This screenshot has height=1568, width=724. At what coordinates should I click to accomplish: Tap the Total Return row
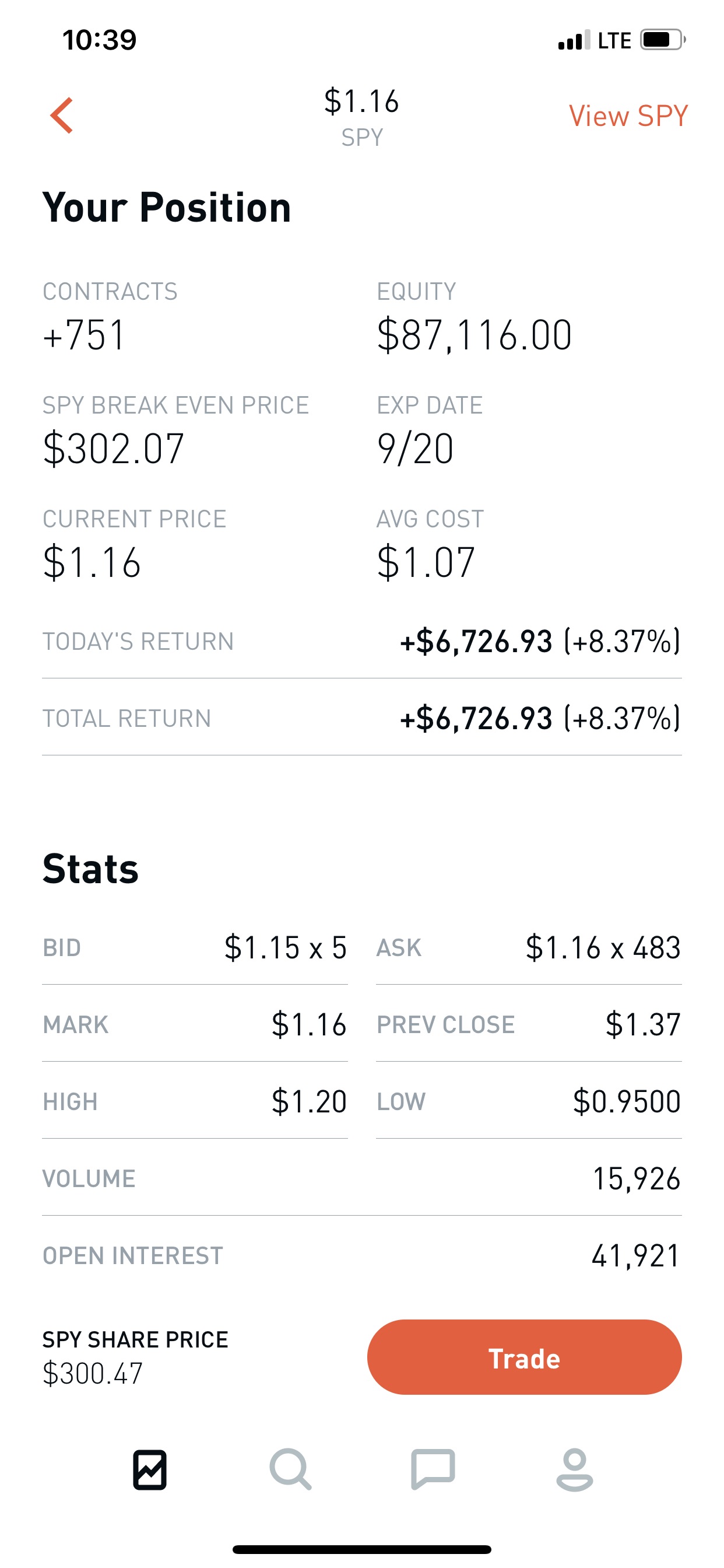click(x=361, y=718)
